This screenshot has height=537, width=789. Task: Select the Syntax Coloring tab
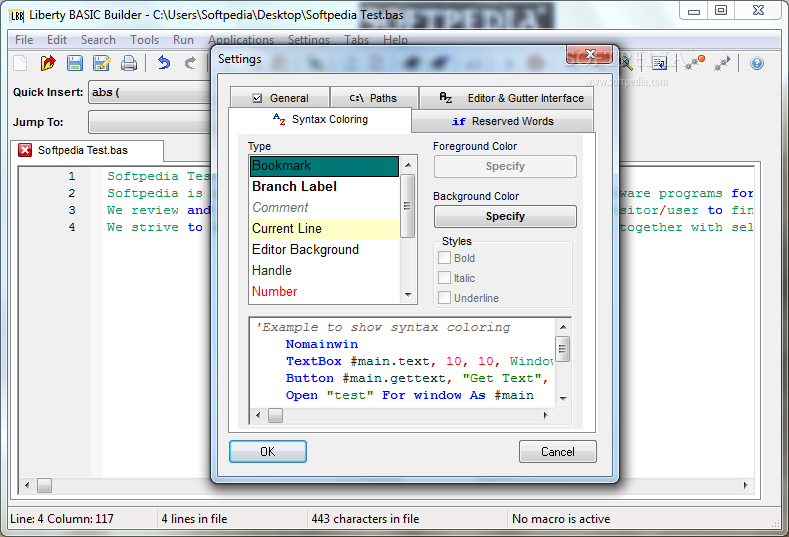320,120
